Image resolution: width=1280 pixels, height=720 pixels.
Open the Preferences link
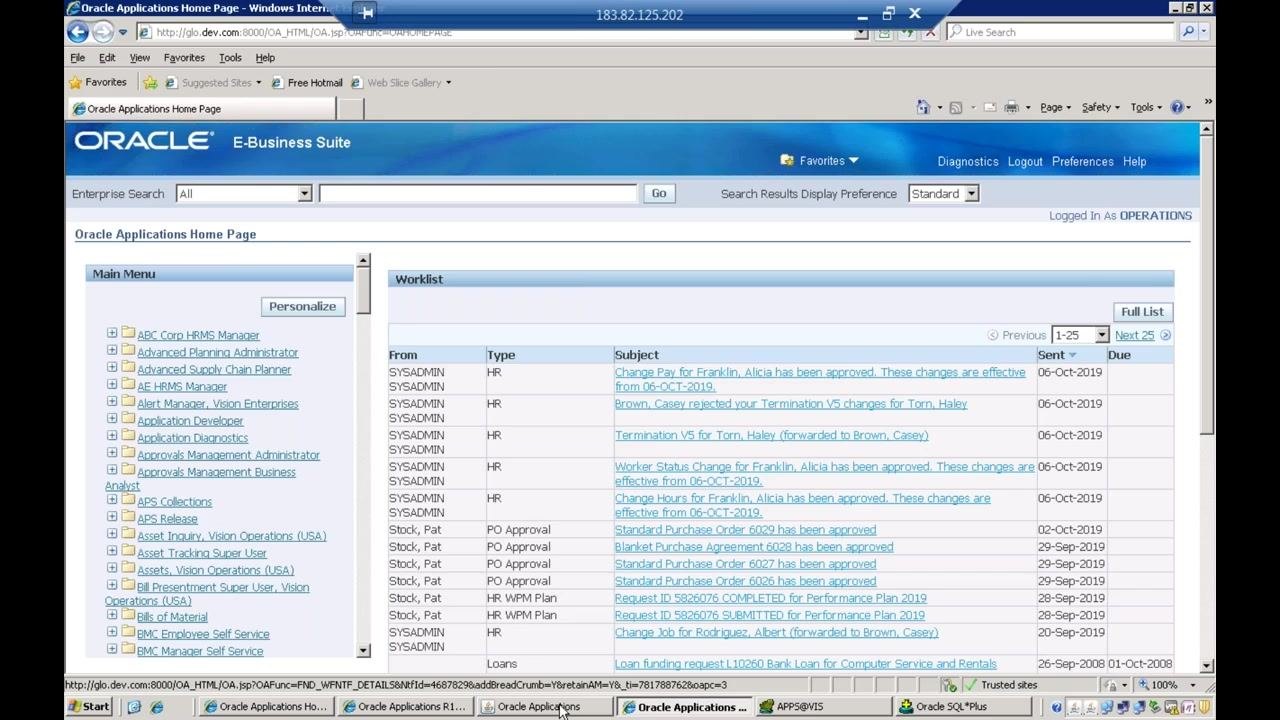click(x=1082, y=162)
